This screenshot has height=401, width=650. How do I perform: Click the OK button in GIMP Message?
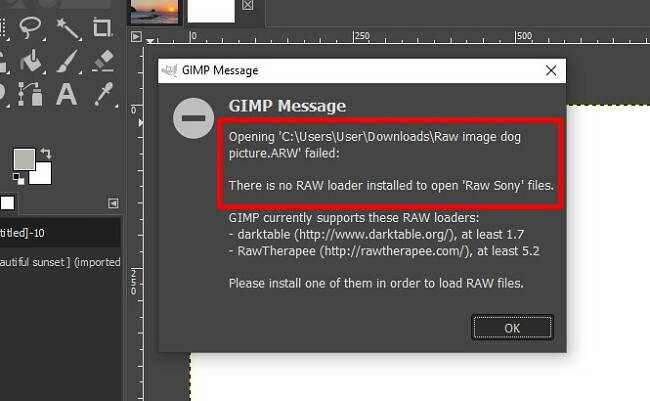pyautogui.click(x=512, y=328)
